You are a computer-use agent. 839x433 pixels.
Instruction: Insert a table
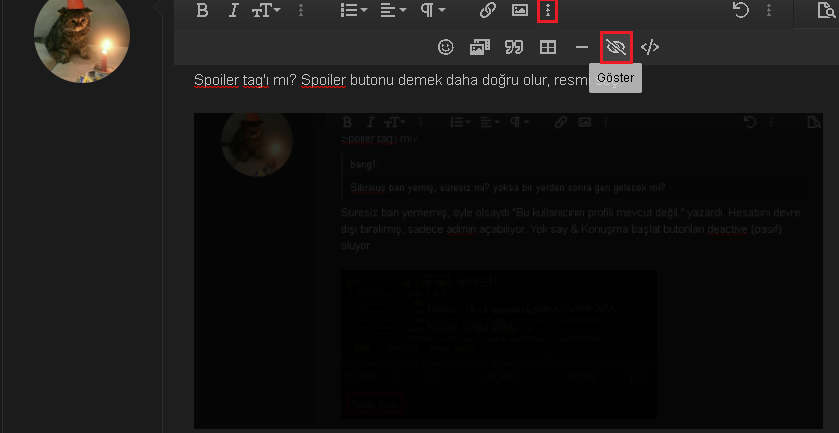548,47
